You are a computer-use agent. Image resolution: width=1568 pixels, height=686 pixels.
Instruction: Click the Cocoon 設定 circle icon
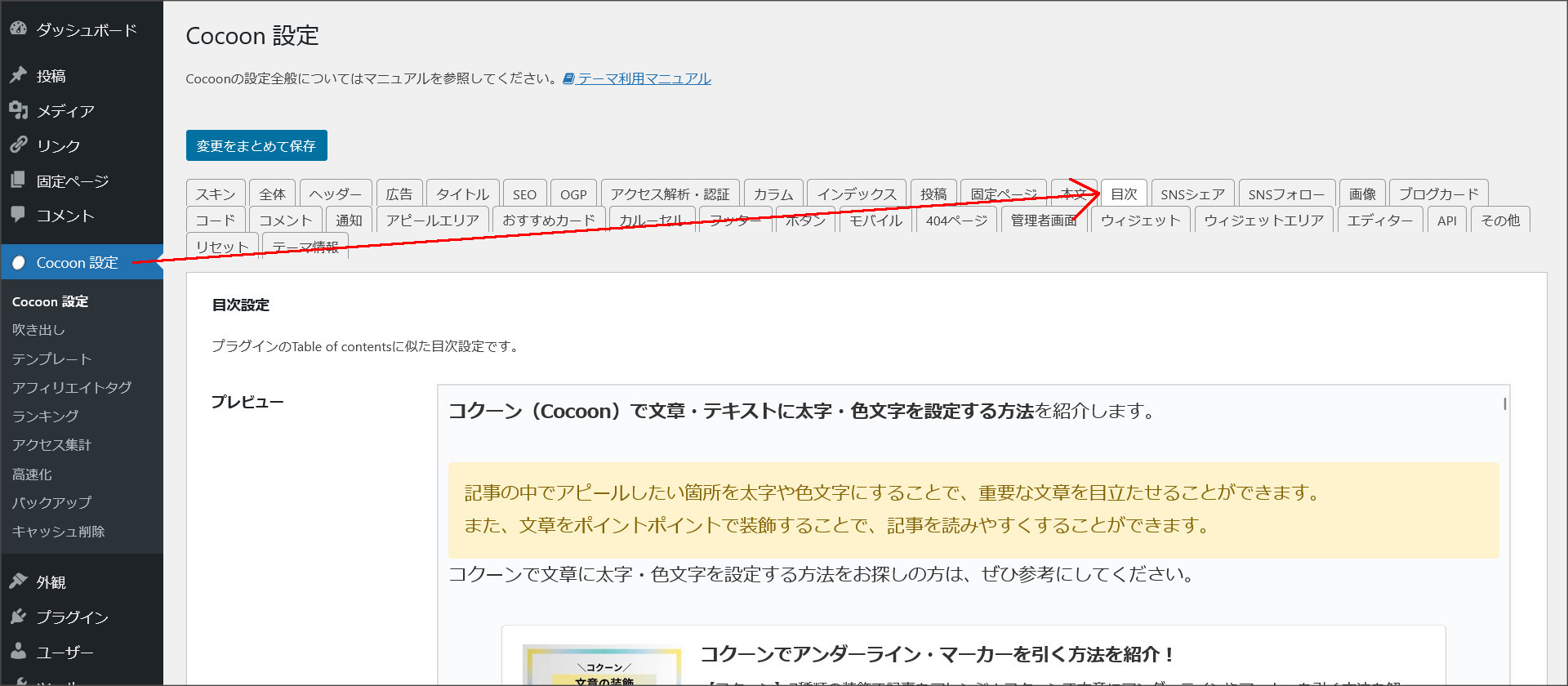click(x=18, y=263)
